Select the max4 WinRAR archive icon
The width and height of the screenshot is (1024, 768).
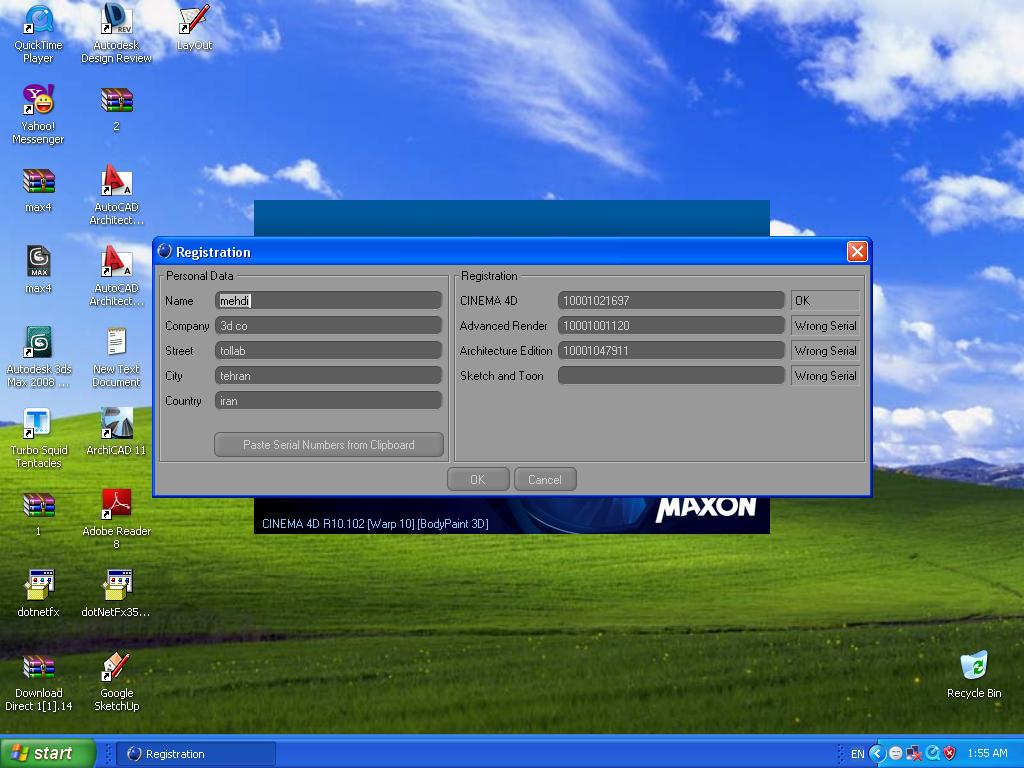click(39, 190)
